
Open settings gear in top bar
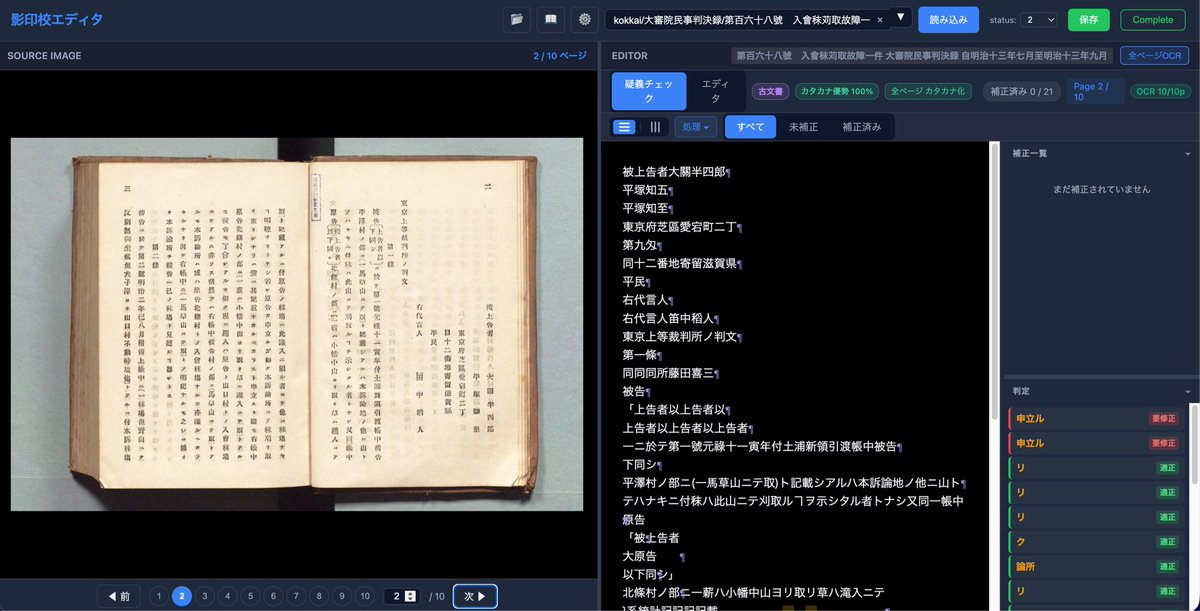(x=585, y=19)
